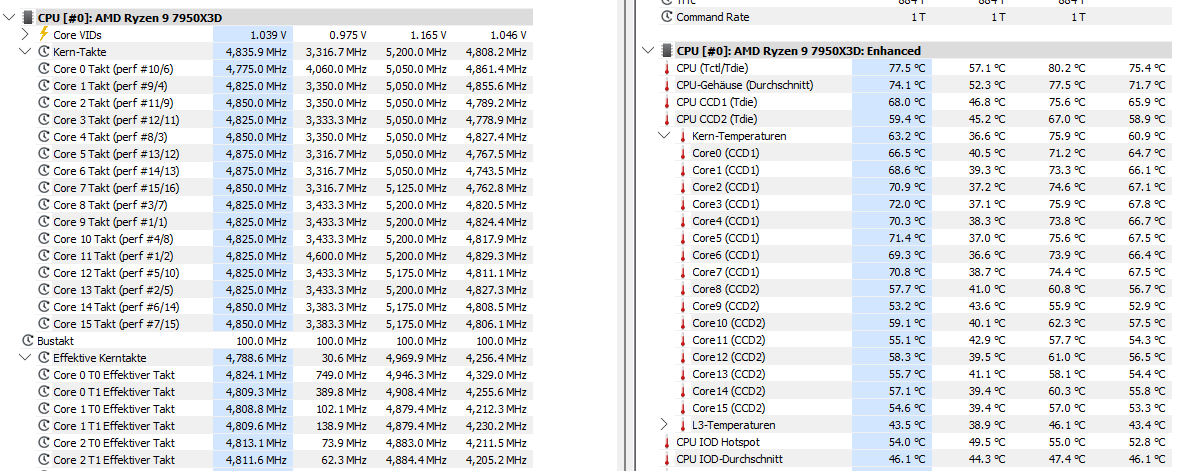The image size is (1181, 471).
Task: Click the clock icon next to Command Rate
Action: 667,17
